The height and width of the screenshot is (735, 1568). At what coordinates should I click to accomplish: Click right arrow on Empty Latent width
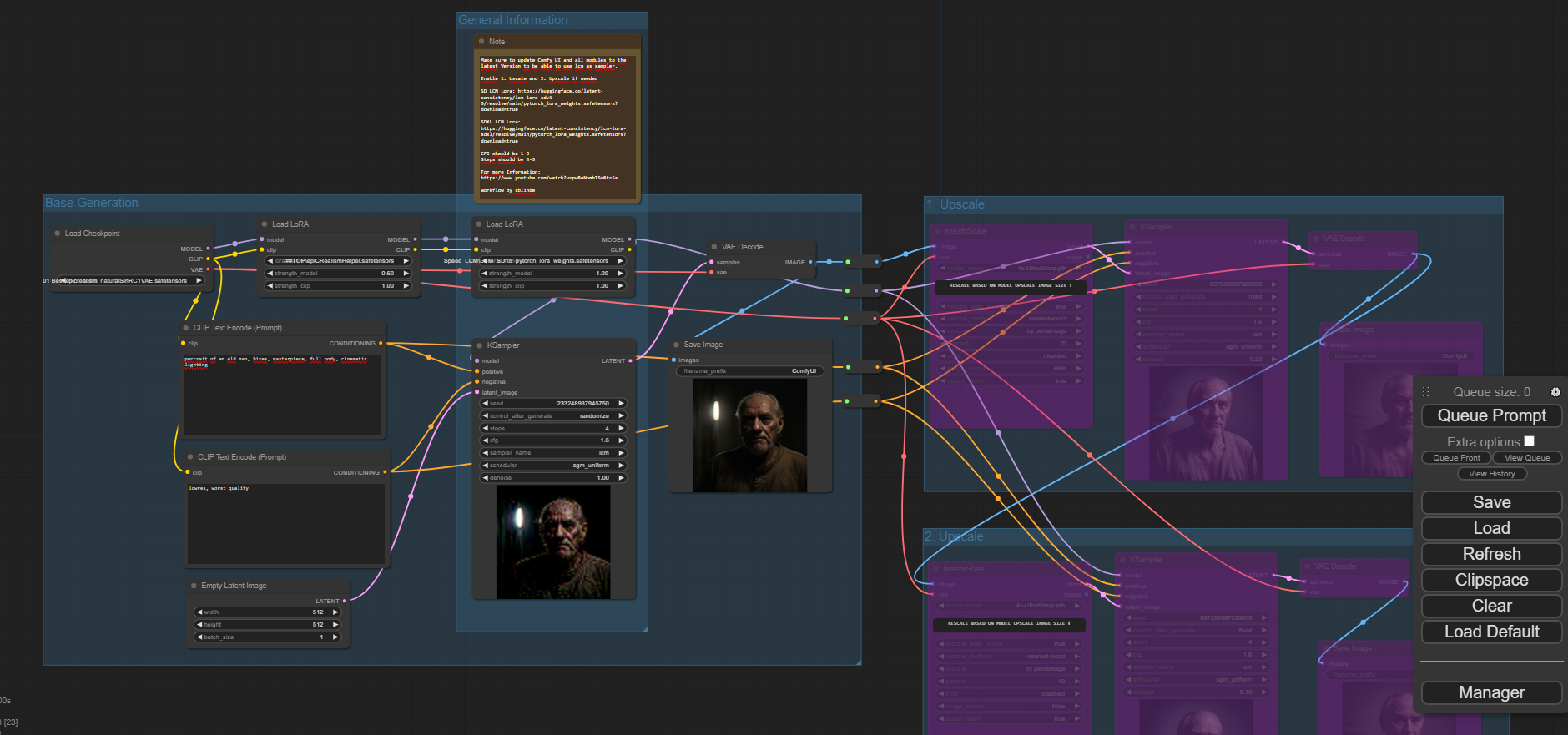click(335, 612)
